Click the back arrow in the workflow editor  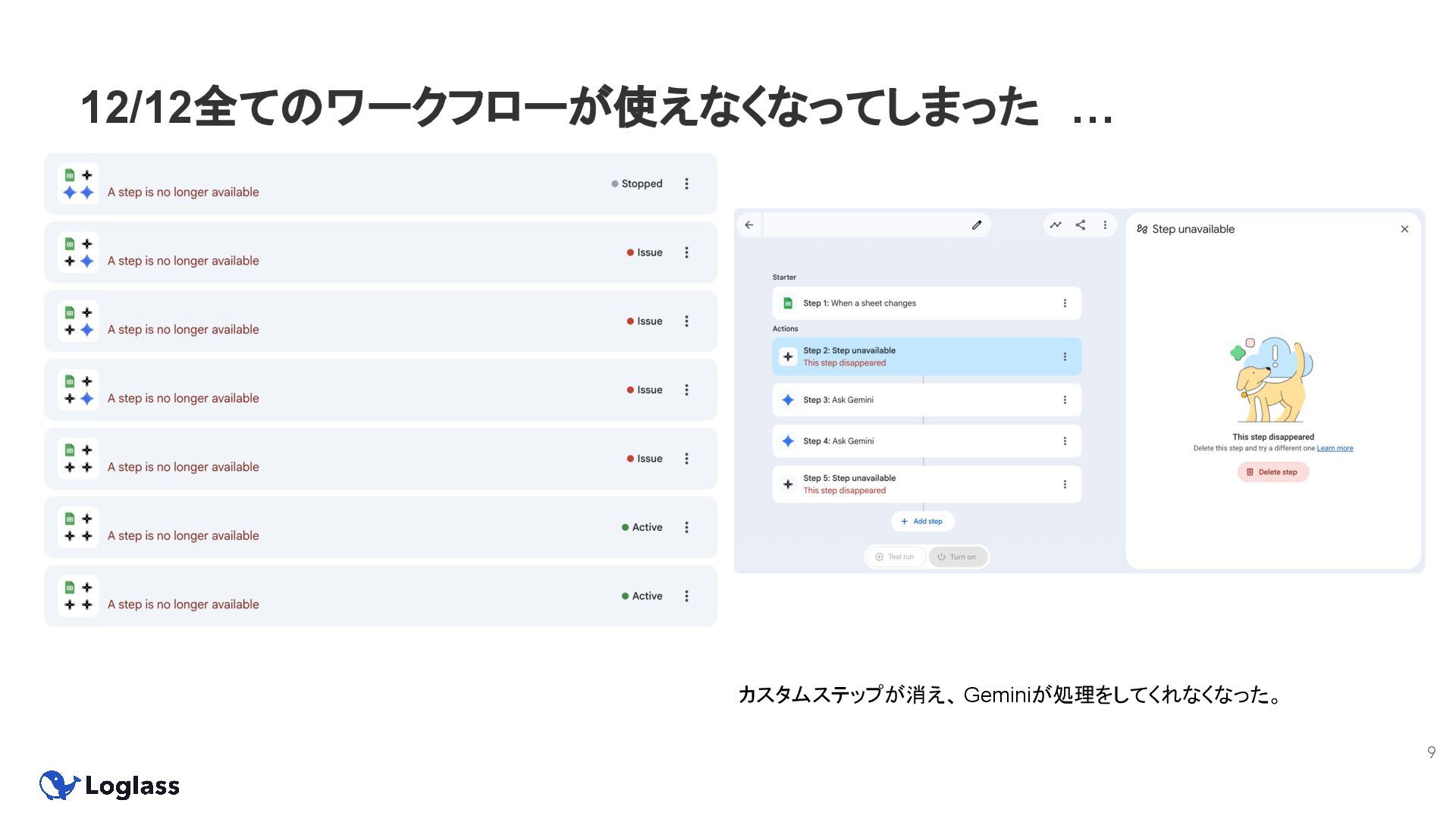click(x=749, y=225)
